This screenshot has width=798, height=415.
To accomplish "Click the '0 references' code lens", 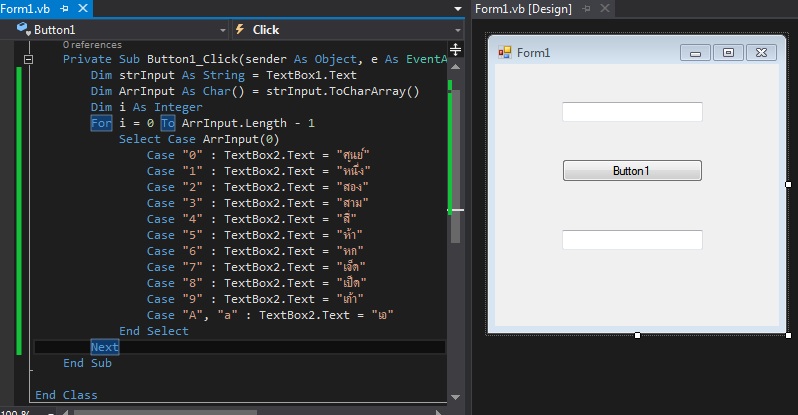I will click(92, 45).
